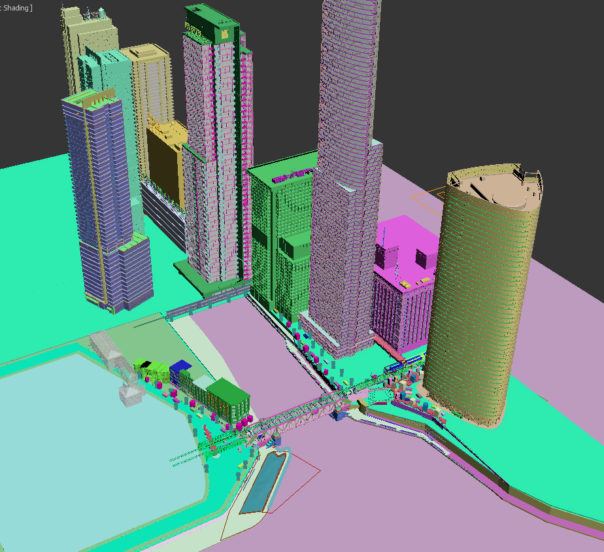Click the light blue water surface
This screenshot has height=552, width=604.
tap(90, 440)
